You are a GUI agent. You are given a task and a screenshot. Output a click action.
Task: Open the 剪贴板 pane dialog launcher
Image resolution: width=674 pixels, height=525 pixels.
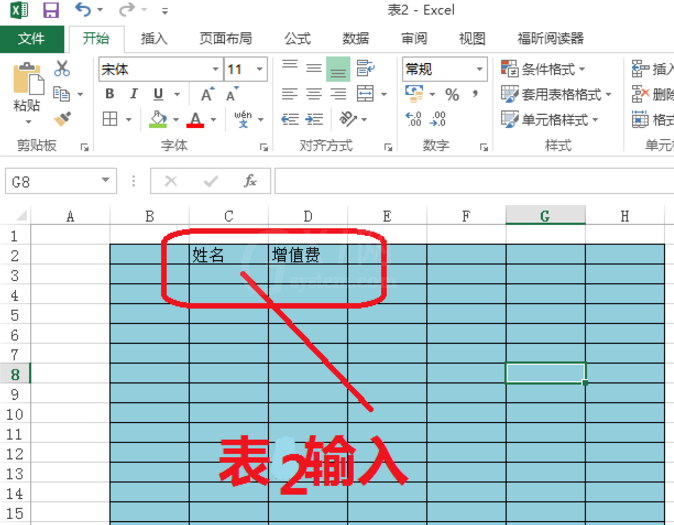coord(85,147)
